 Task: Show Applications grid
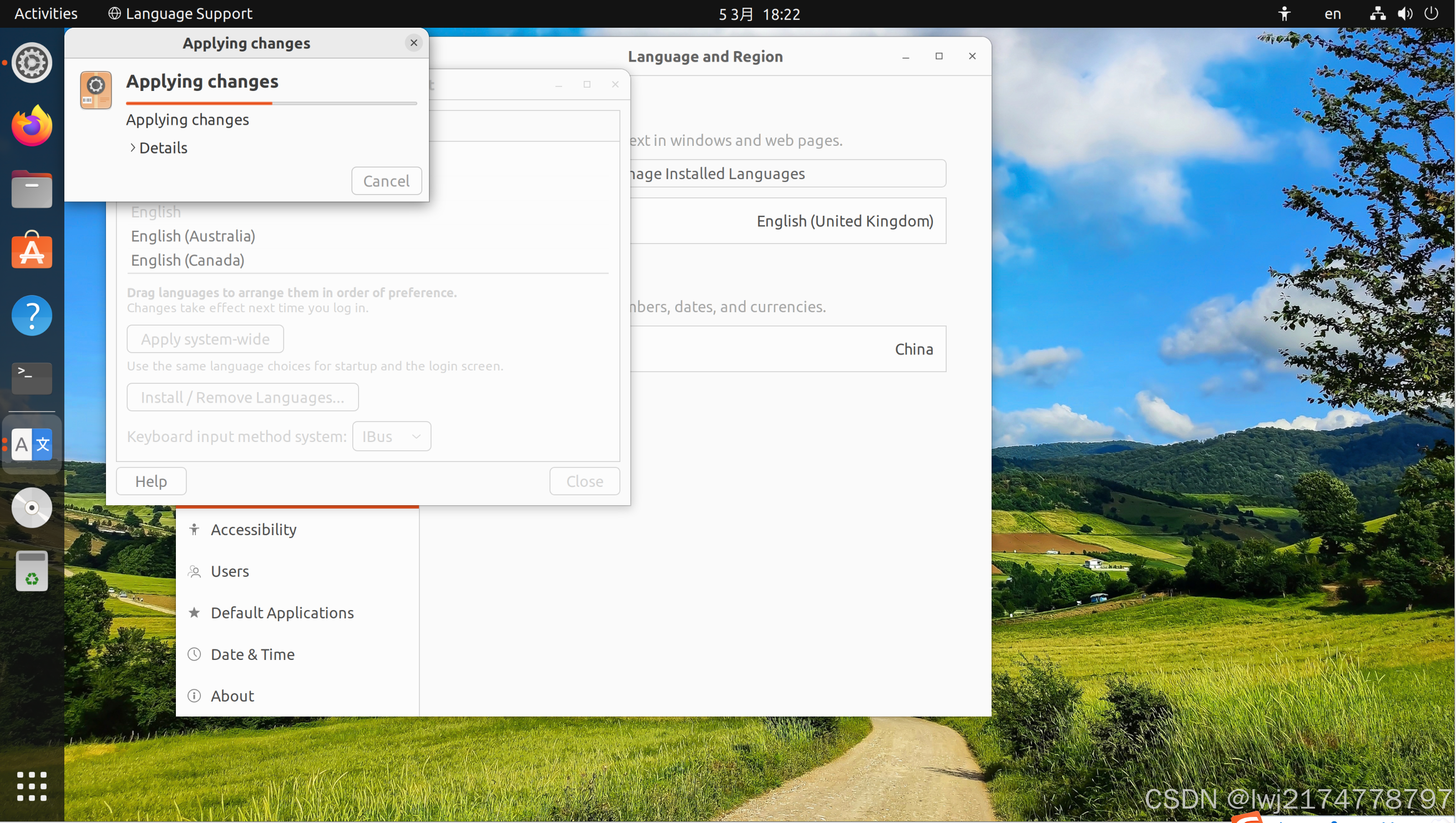pyautogui.click(x=32, y=786)
